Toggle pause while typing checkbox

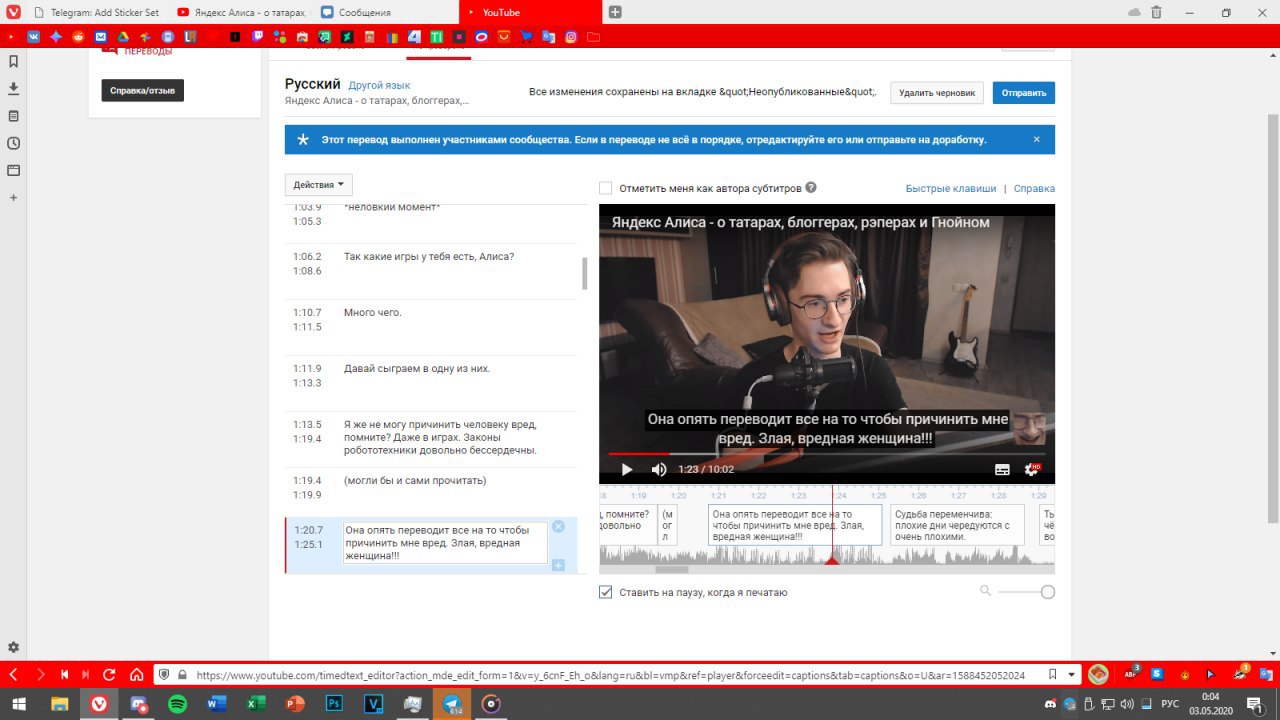click(x=605, y=592)
